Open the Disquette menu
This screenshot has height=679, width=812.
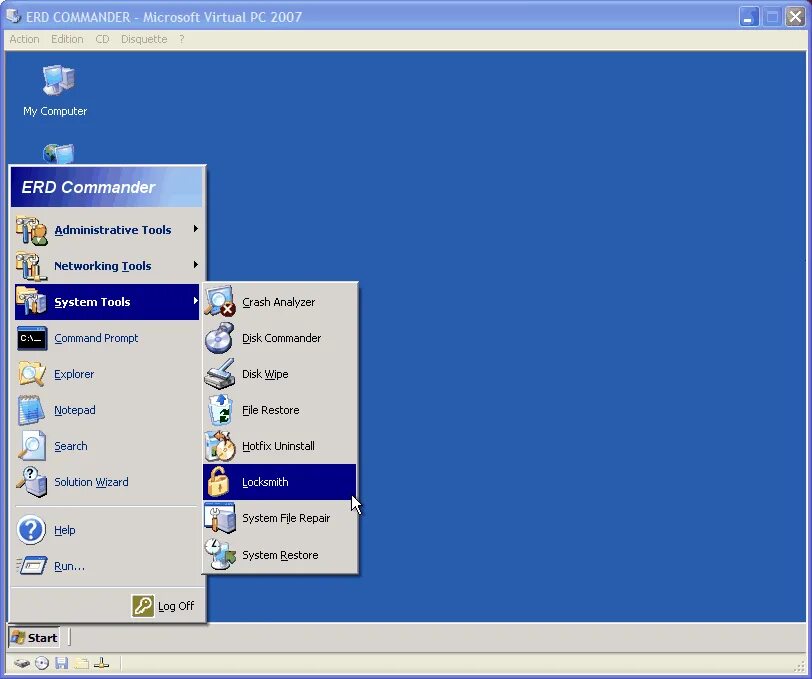coord(143,38)
